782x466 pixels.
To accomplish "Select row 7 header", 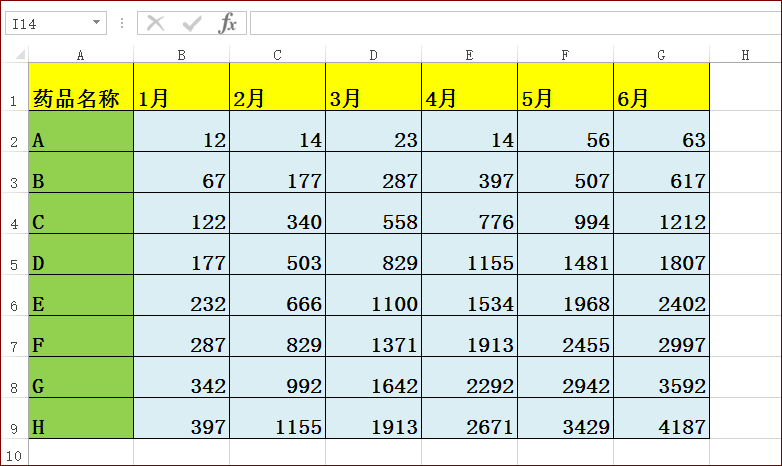I will [14, 336].
